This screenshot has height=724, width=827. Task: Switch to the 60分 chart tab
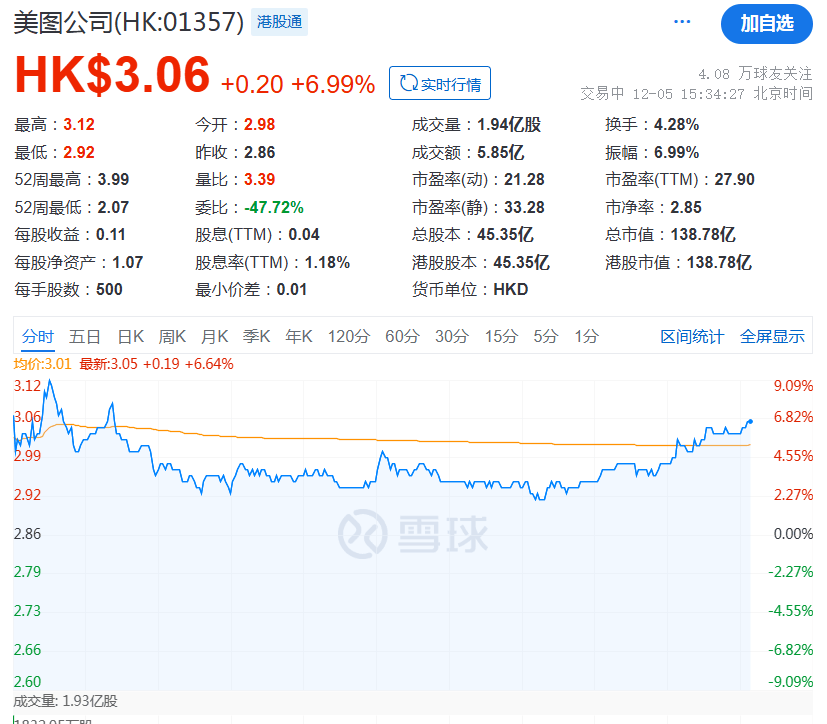point(401,337)
